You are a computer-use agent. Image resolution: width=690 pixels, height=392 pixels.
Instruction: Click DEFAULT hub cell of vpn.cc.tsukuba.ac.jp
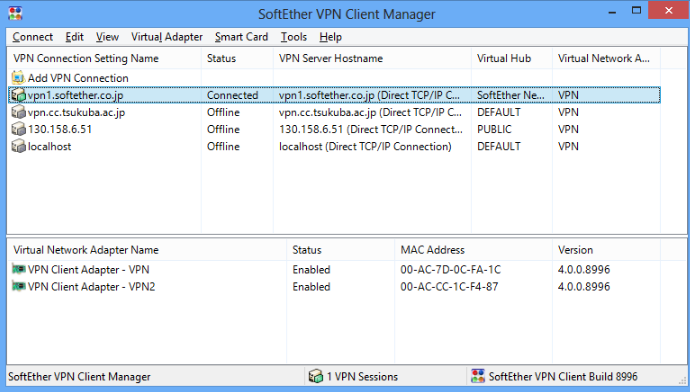pyautogui.click(x=499, y=112)
